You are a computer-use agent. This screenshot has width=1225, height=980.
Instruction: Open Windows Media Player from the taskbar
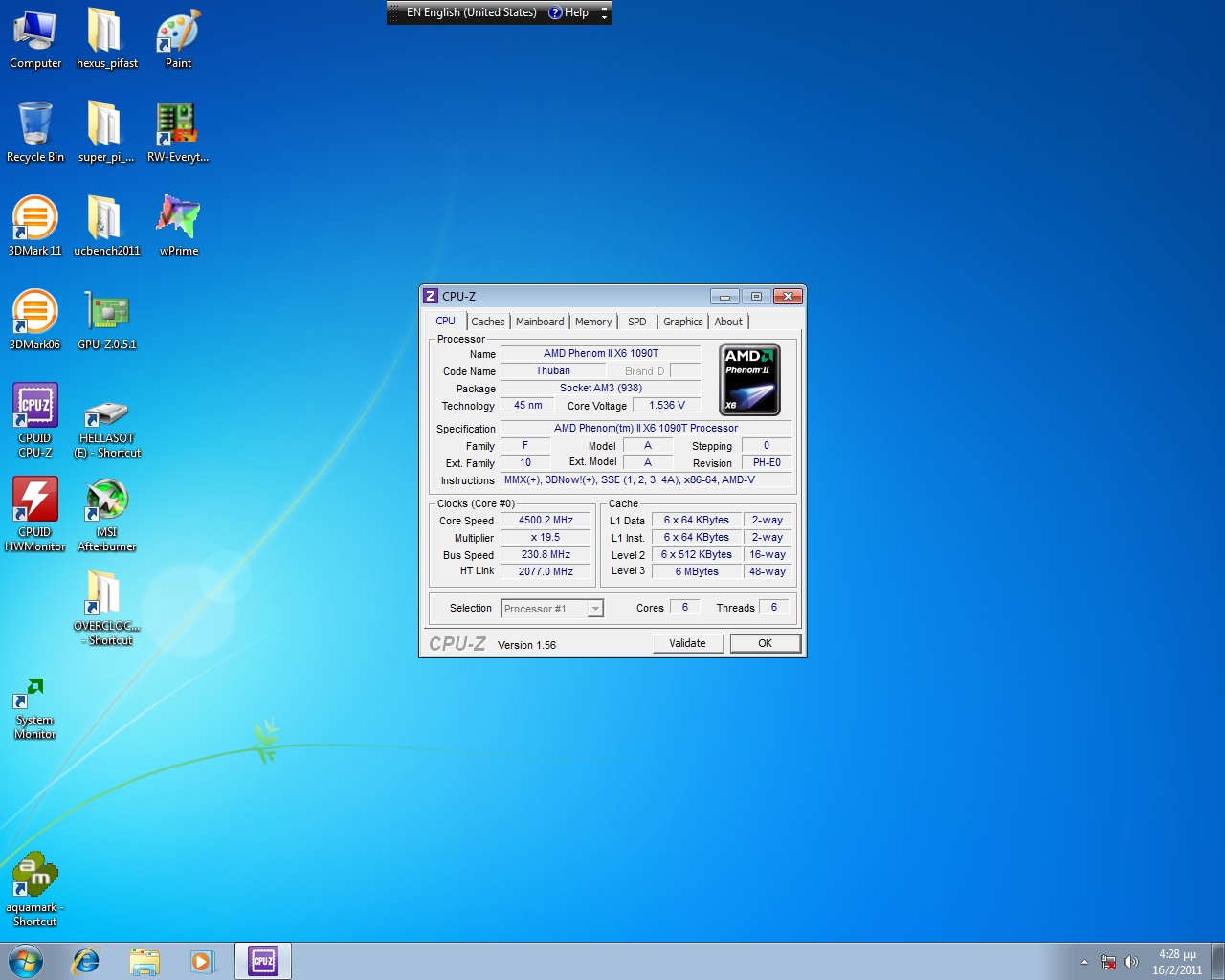[x=202, y=961]
